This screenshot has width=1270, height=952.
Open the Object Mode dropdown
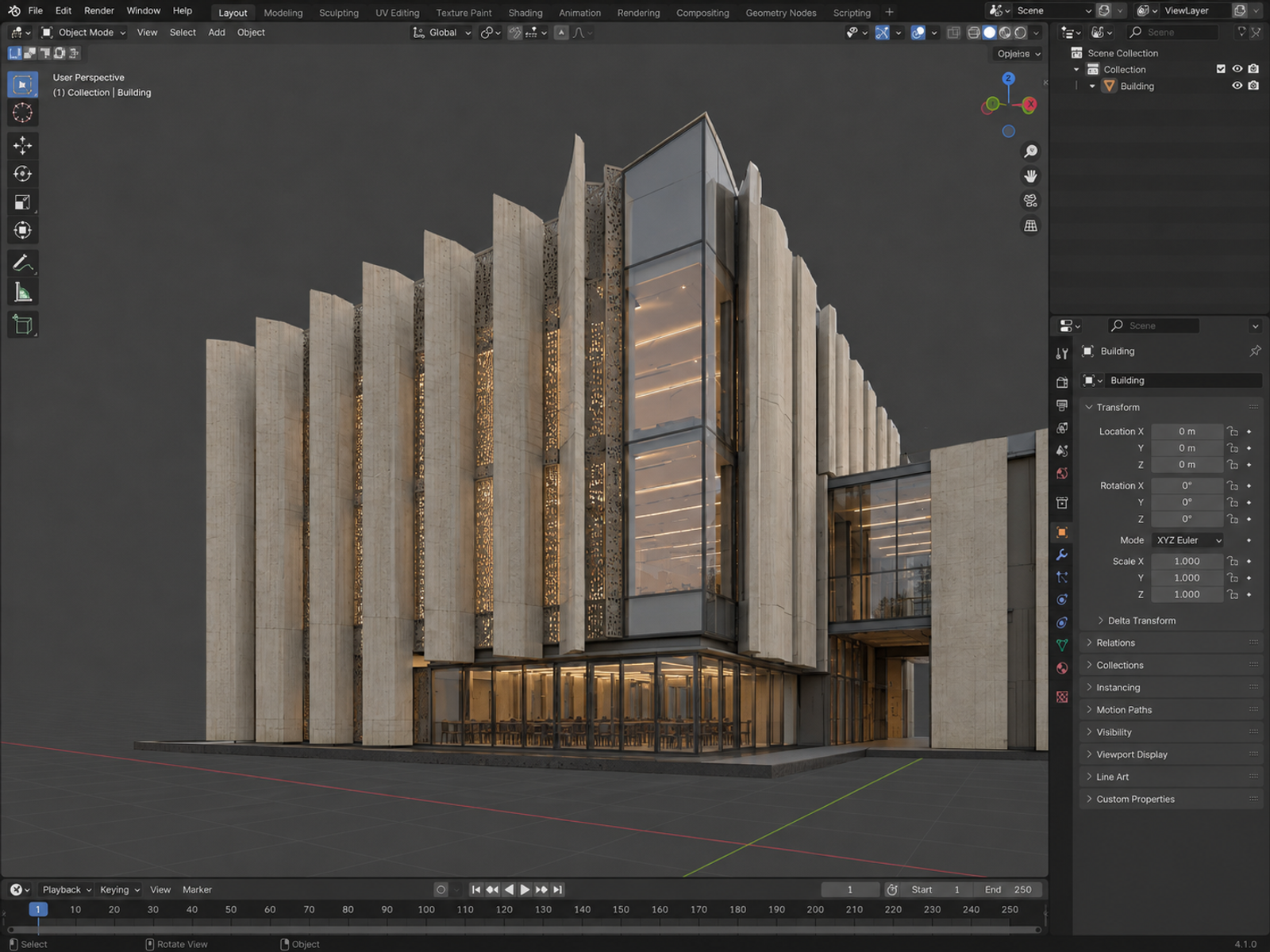pyautogui.click(x=83, y=33)
